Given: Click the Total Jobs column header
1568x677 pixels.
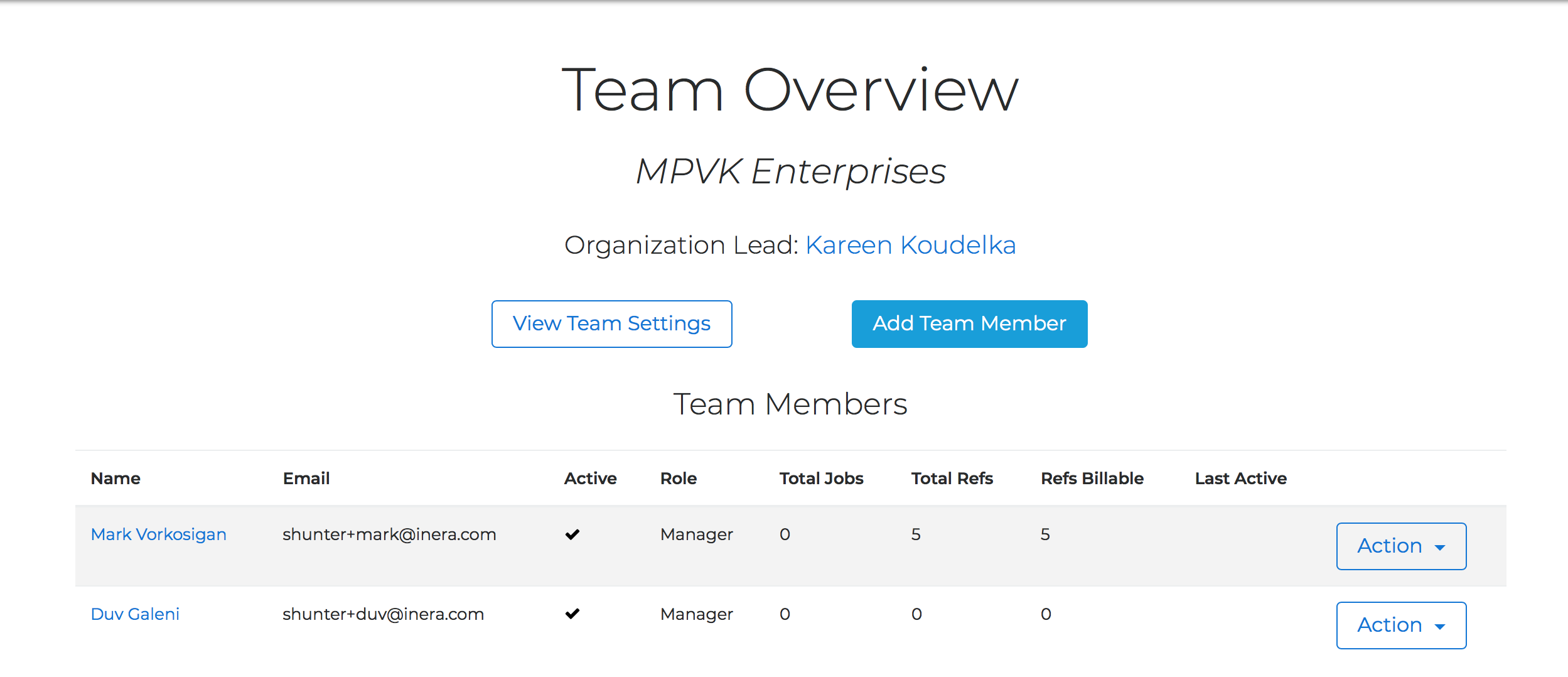Looking at the screenshot, I should [x=821, y=479].
